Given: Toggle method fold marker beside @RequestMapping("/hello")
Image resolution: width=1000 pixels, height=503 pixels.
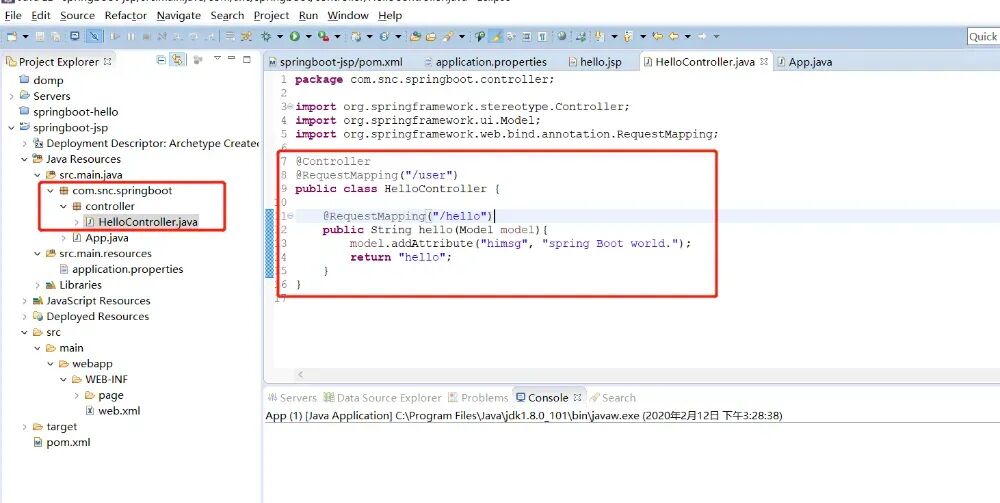Looking at the screenshot, I should pyautogui.click(x=291, y=216).
